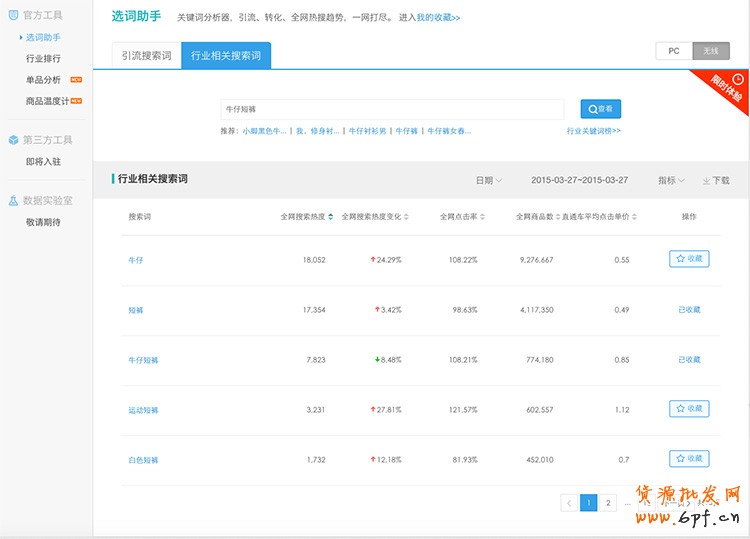Click the 数据实验室 flask icon
This screenshot has width=750, height=539.
point(13,201)
